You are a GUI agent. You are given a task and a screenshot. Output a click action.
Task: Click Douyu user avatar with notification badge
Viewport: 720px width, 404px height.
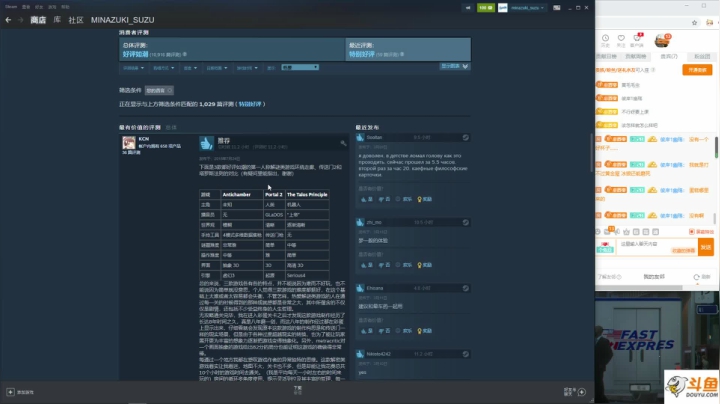(x=662, y=40)
